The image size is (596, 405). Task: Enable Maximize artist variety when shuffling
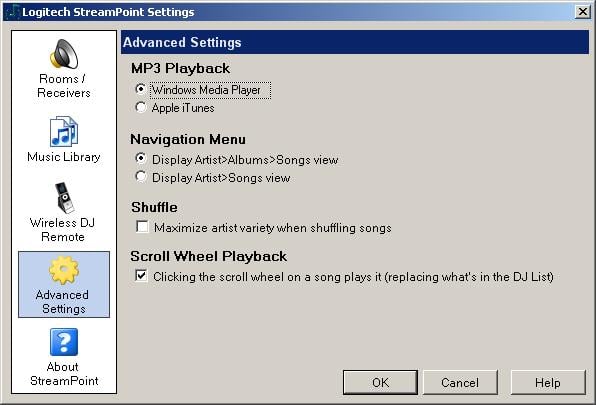[142, 227]
